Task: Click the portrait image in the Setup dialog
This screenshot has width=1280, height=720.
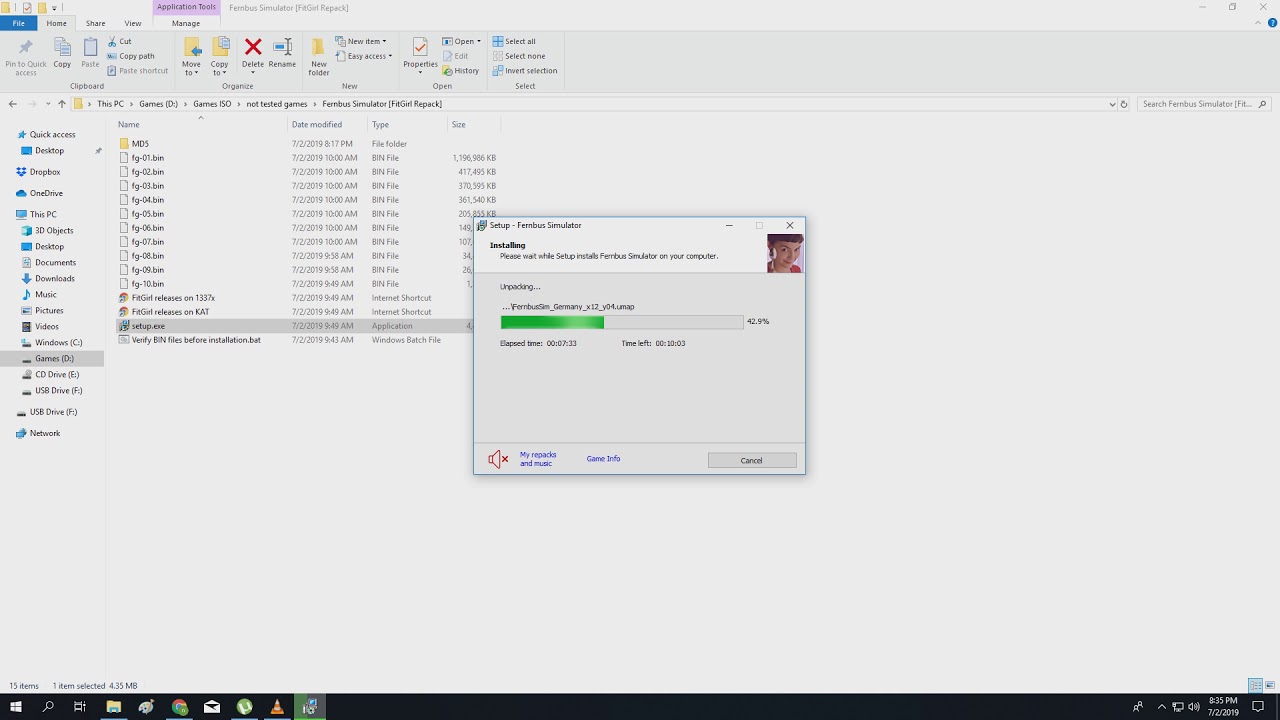Action: click(x=785, y=253)
